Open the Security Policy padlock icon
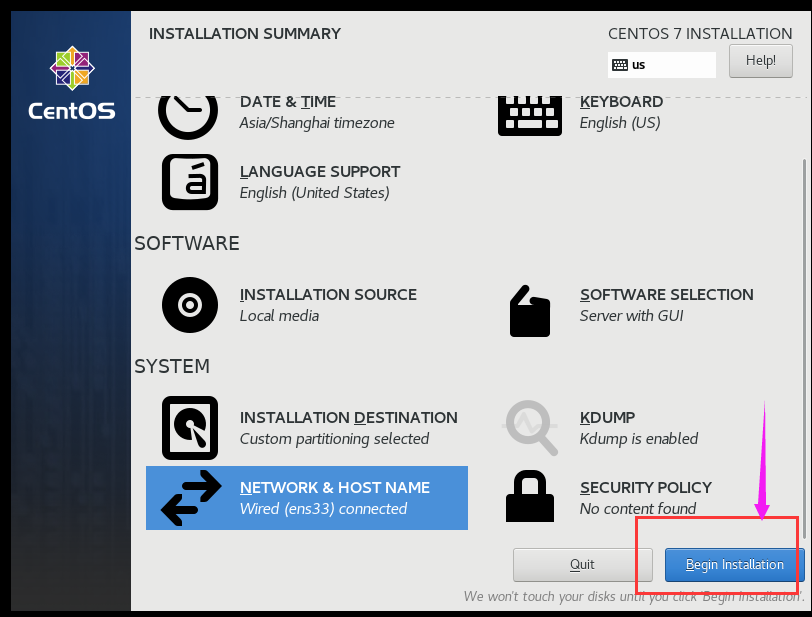 [x=530, y=496]
